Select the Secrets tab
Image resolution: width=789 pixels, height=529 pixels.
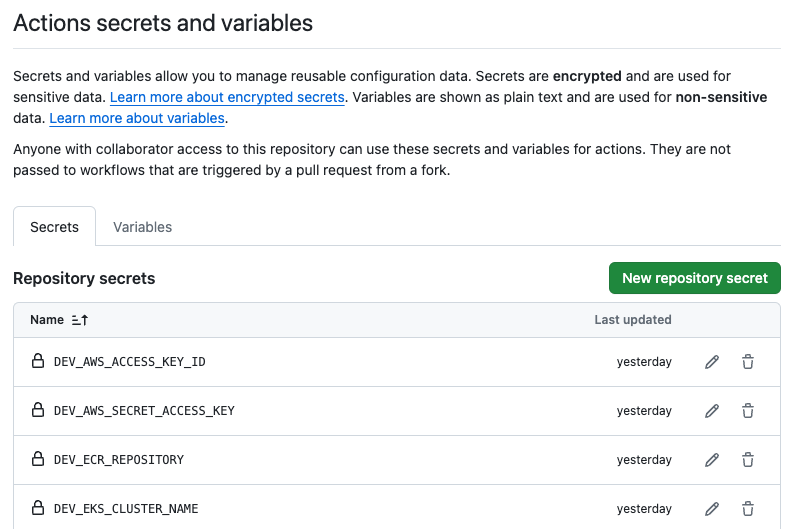pyautogui.click(x=54, y=227)
